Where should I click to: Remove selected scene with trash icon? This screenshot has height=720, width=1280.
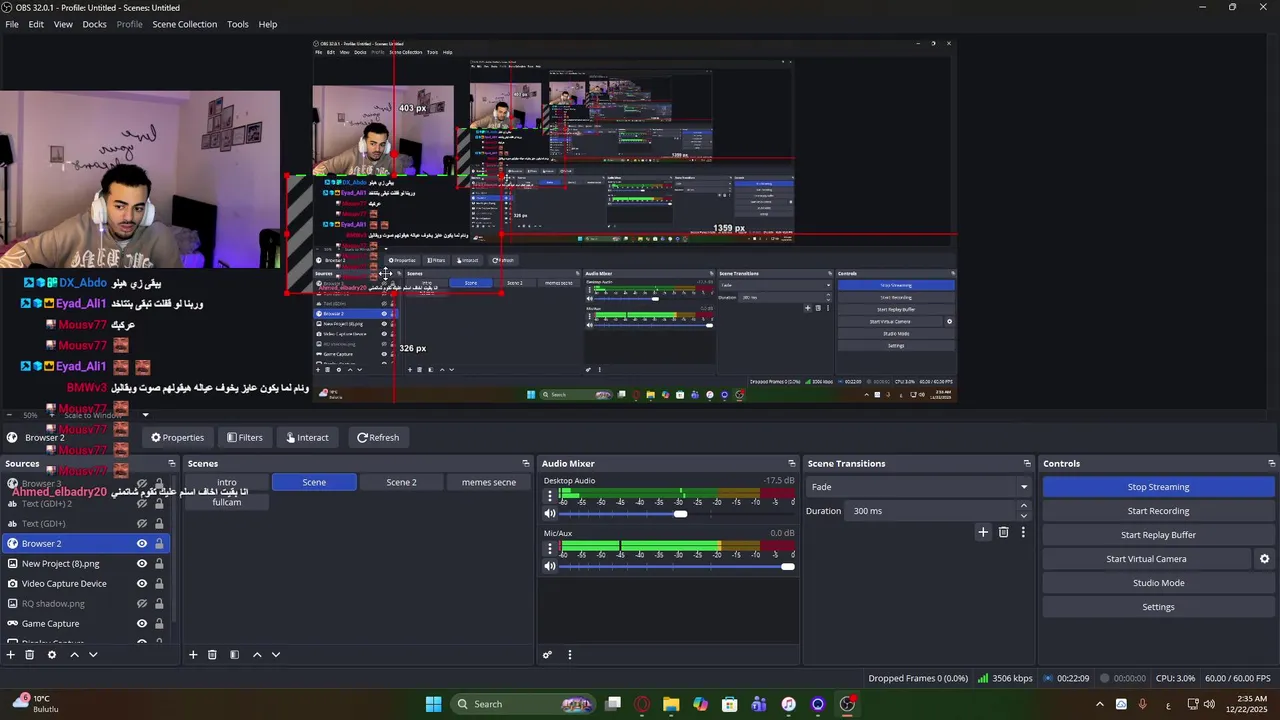coord(212,655)
